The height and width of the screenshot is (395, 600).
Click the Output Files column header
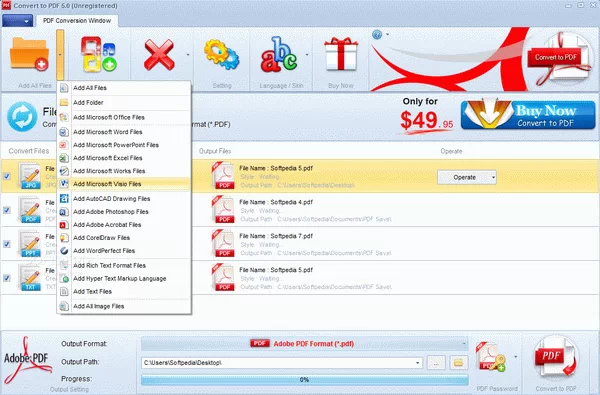pos(215,151)
